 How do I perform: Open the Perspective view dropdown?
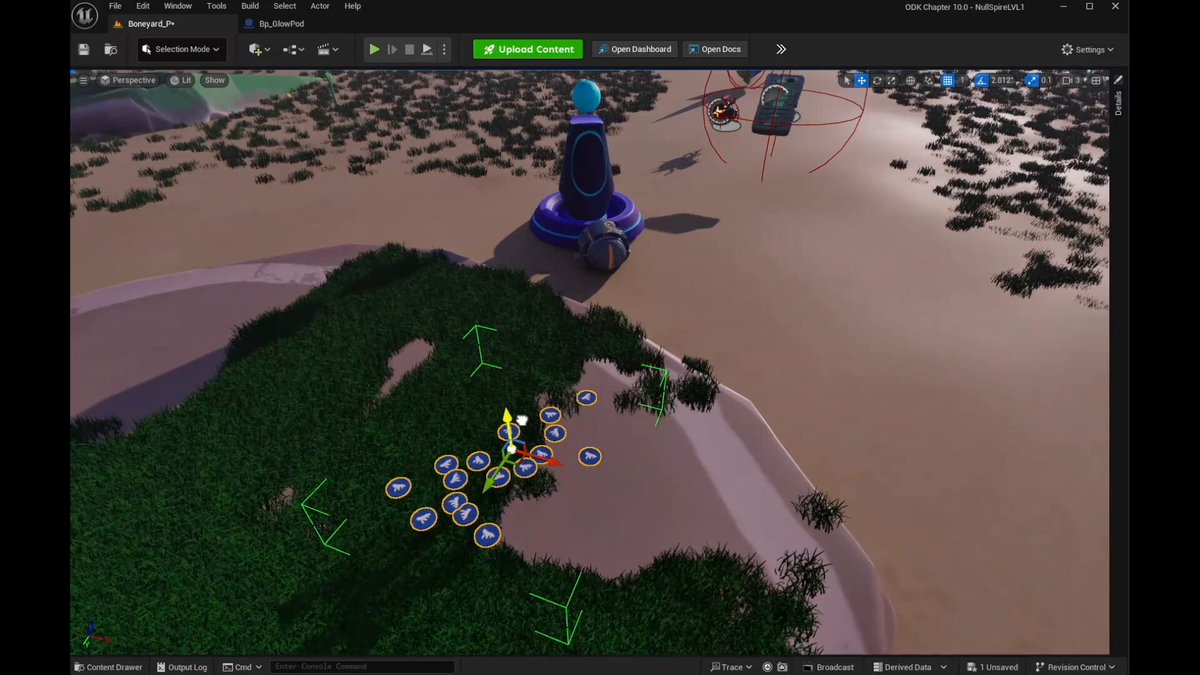[127, 80]
